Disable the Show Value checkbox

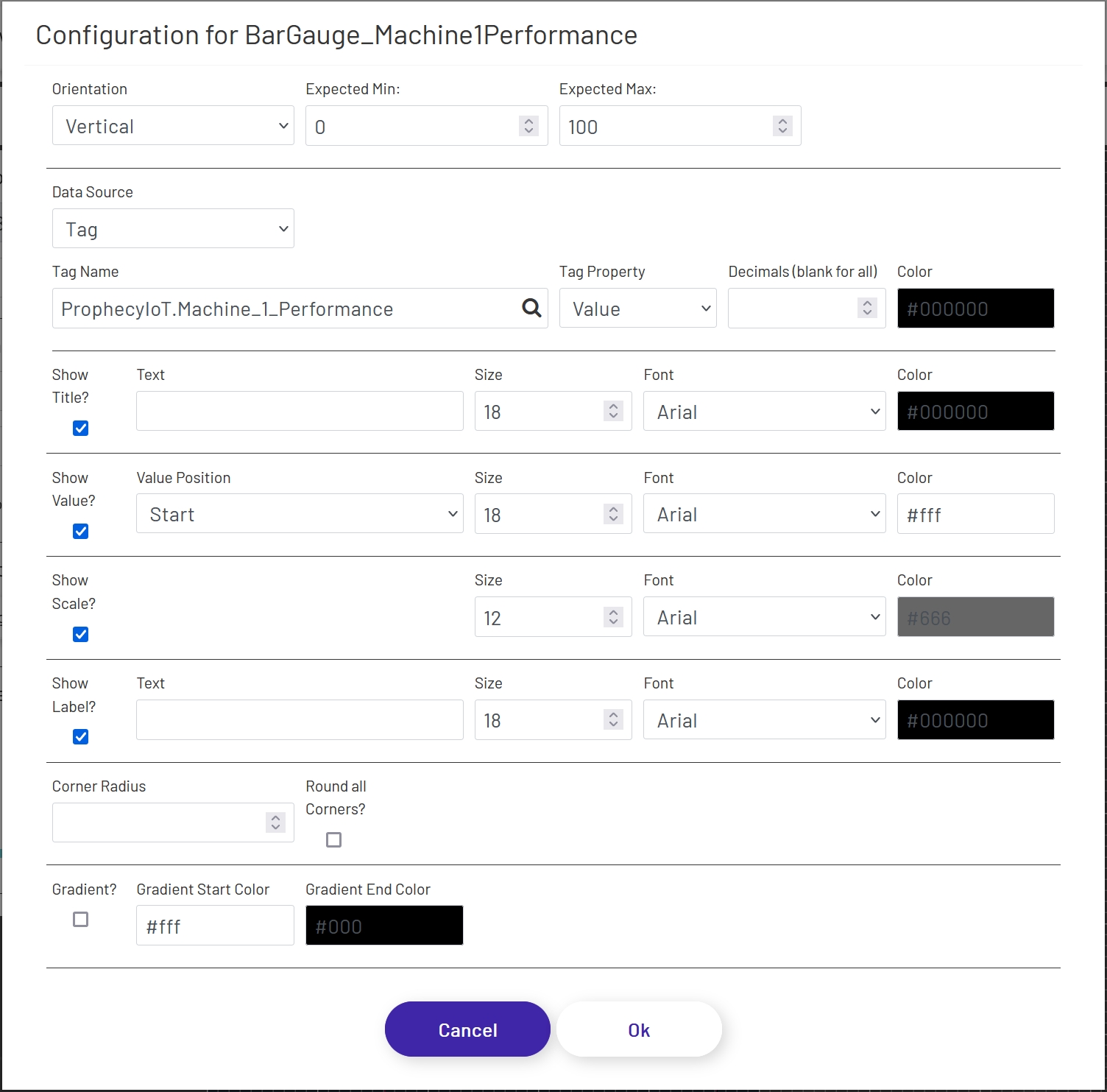click(81, 532)
